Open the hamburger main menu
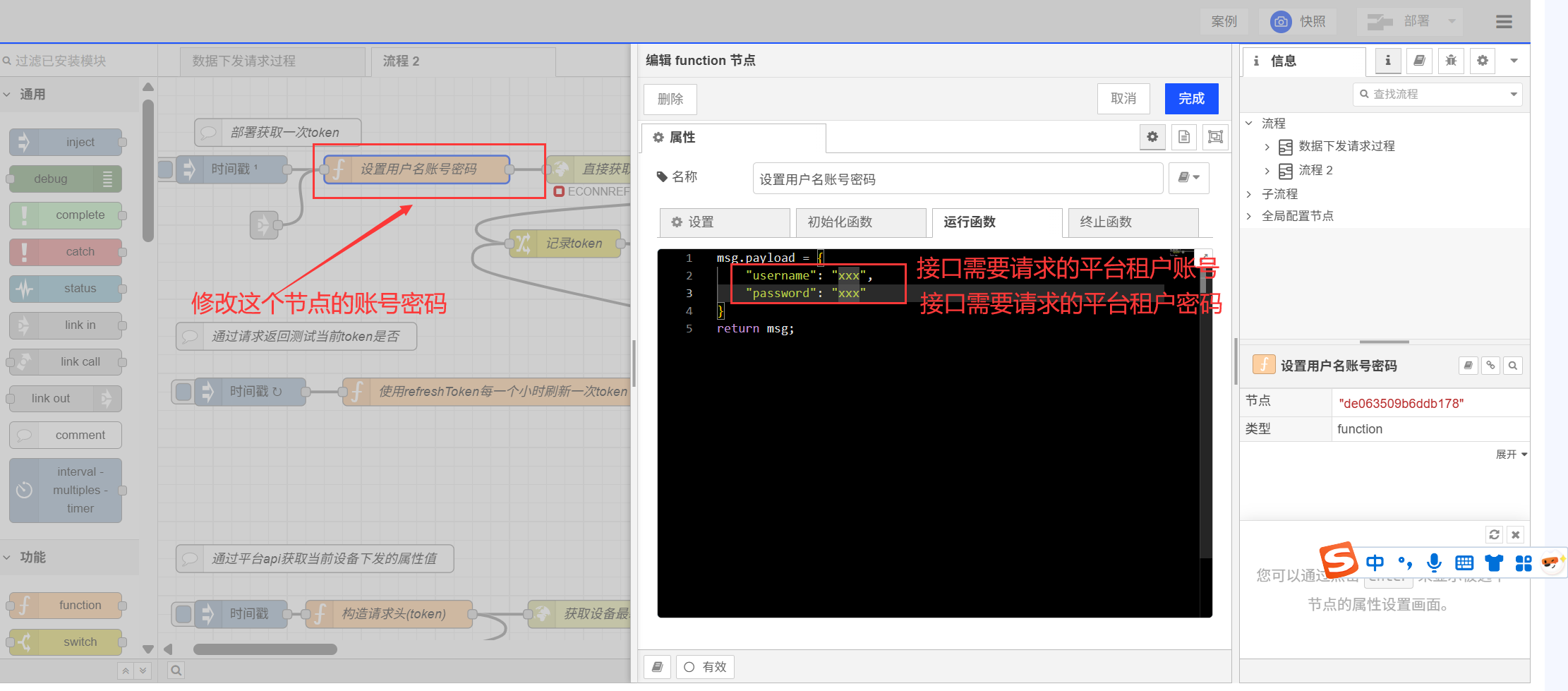The height and width of the screenshot is (691, 1568). click(1503, 22)
